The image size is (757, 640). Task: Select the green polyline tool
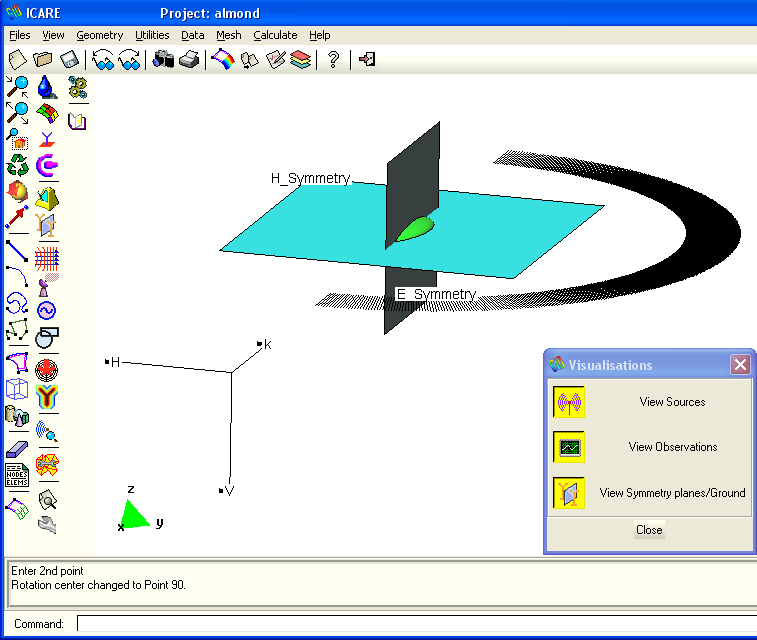(17, 329)
